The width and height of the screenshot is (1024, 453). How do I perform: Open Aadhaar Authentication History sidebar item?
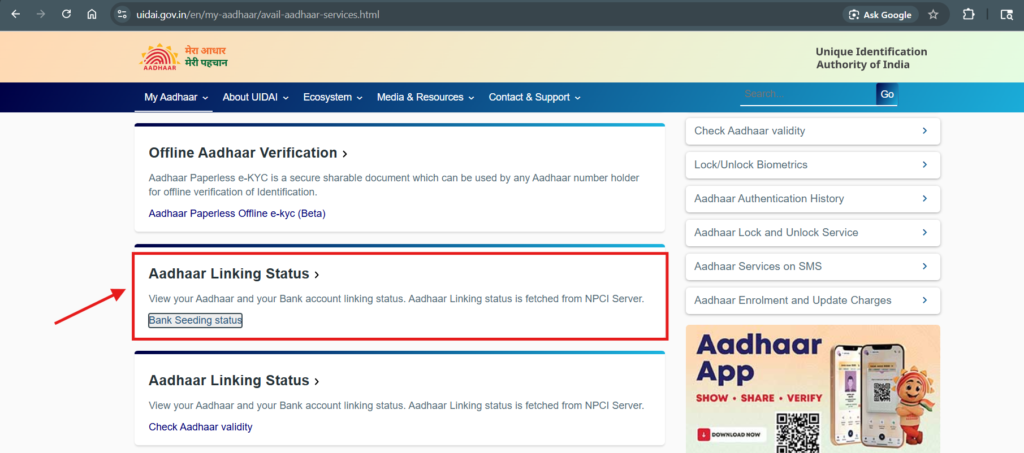pyautogui.click(x=812, y=198)
